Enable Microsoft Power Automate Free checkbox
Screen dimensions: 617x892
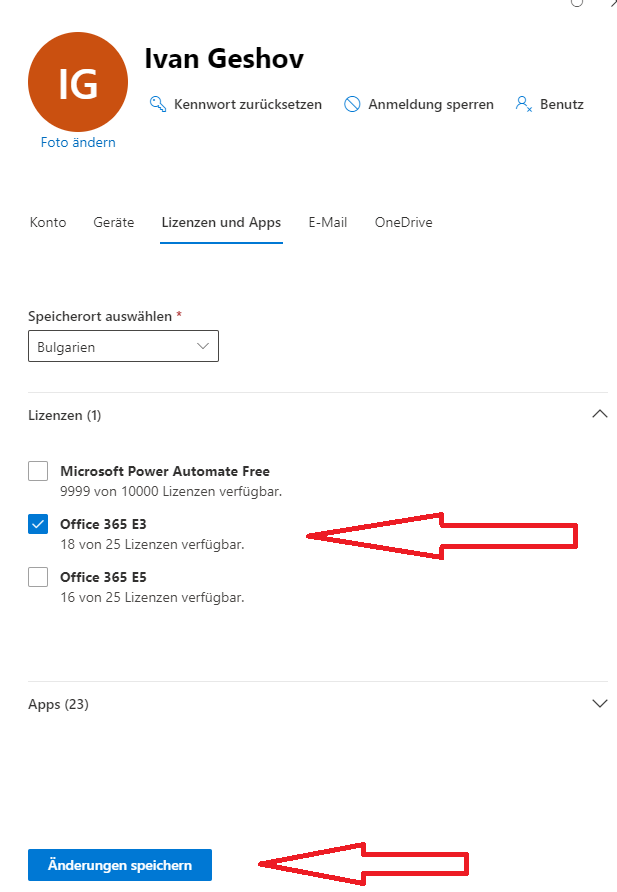(38, 471)
